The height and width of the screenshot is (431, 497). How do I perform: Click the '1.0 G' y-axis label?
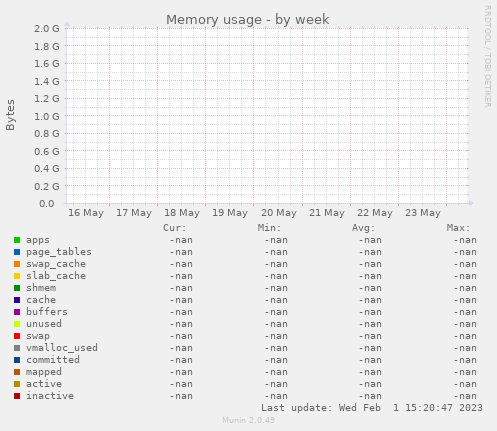click(47, 117)
